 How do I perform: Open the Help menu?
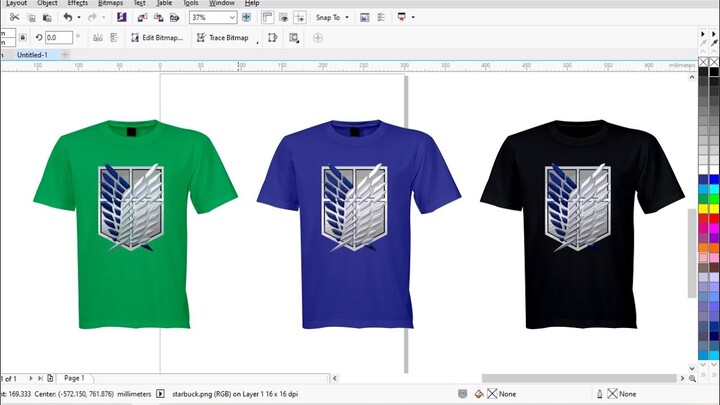tap(252, 3)
